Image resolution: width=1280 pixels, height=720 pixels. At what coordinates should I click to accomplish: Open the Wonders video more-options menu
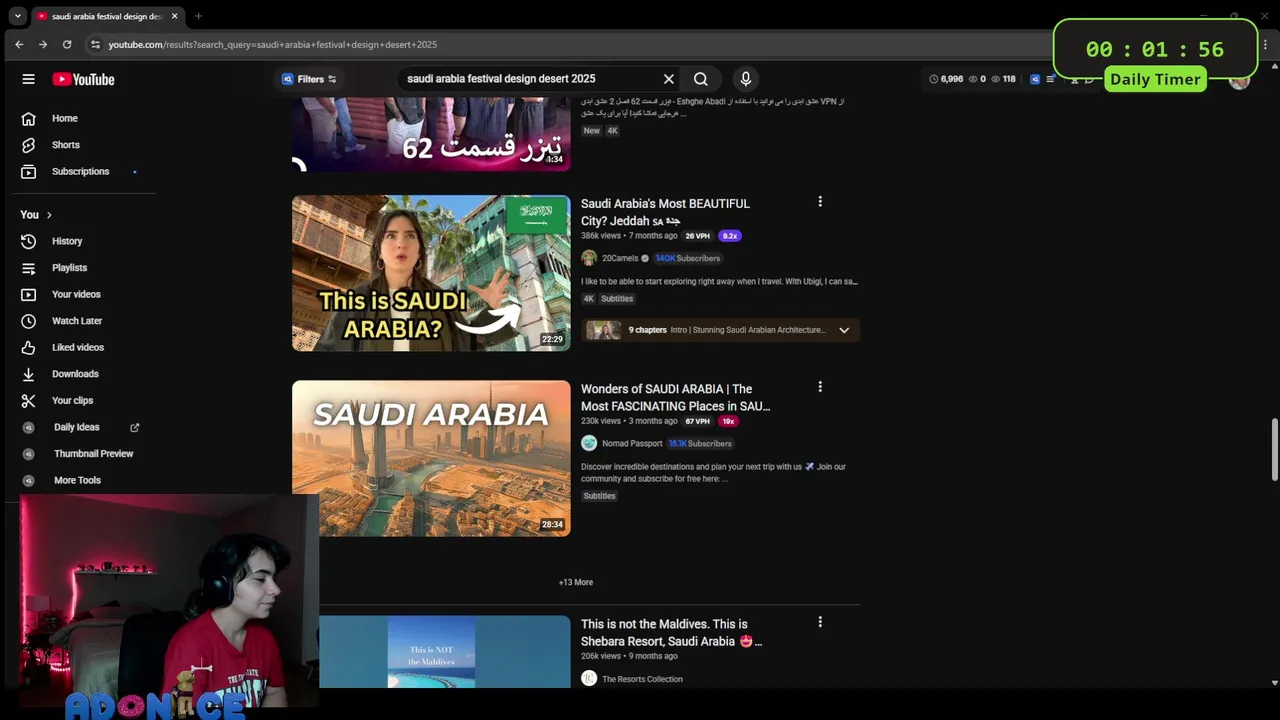pyautogui.click(x=820, y=387)
